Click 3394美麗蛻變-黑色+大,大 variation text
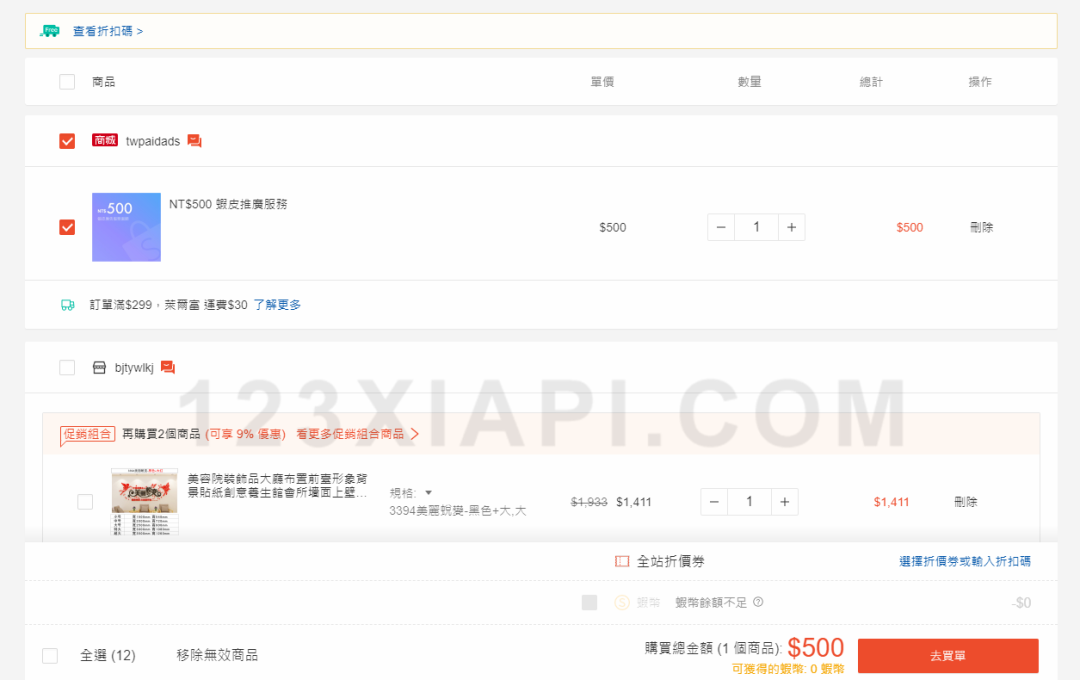 point(458,511)
